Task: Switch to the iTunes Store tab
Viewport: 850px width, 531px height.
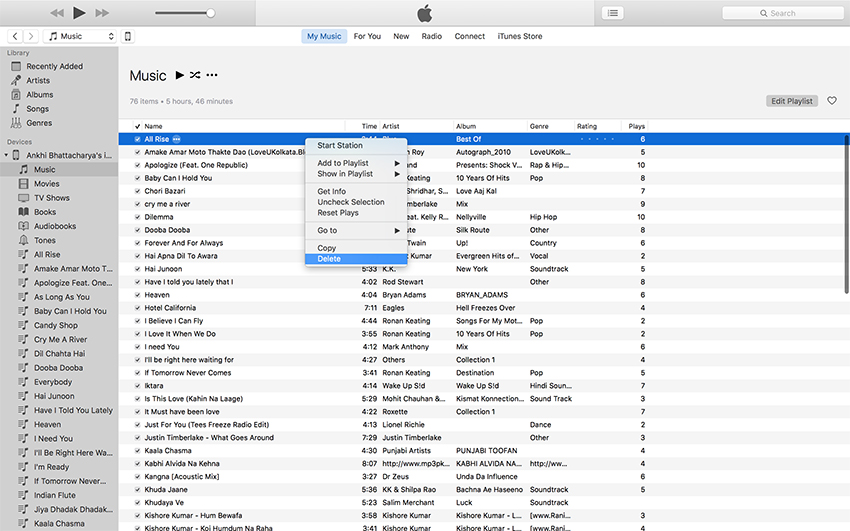Action: click(x=519, y=37)
